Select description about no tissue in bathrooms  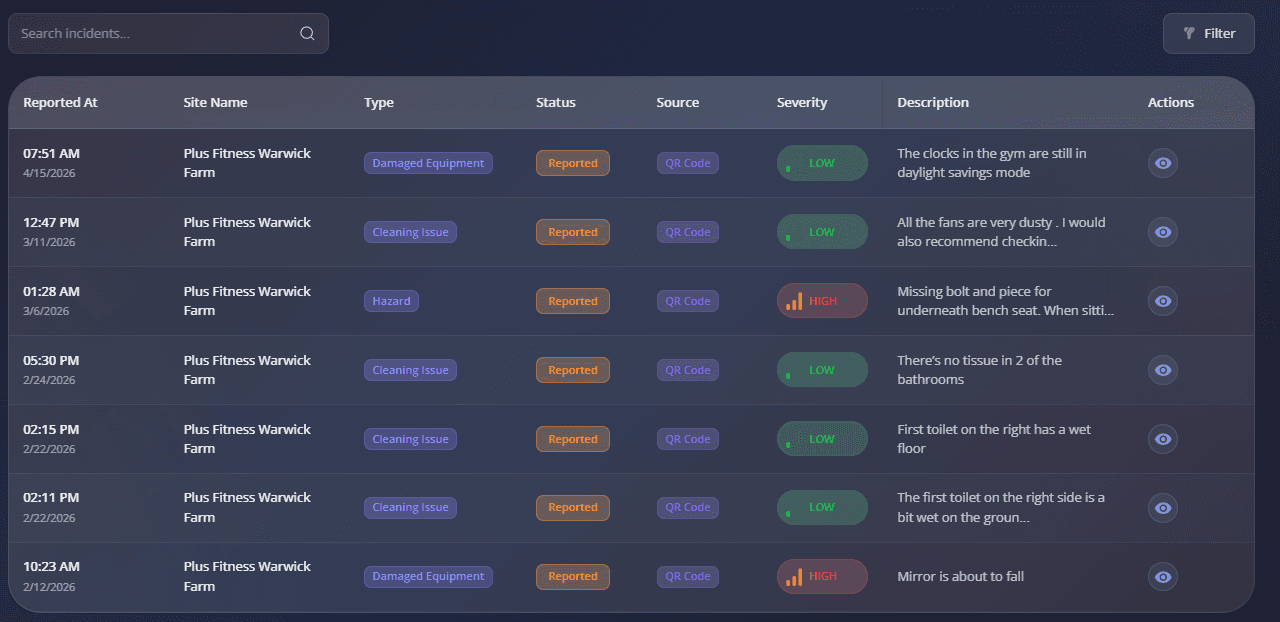980,370
